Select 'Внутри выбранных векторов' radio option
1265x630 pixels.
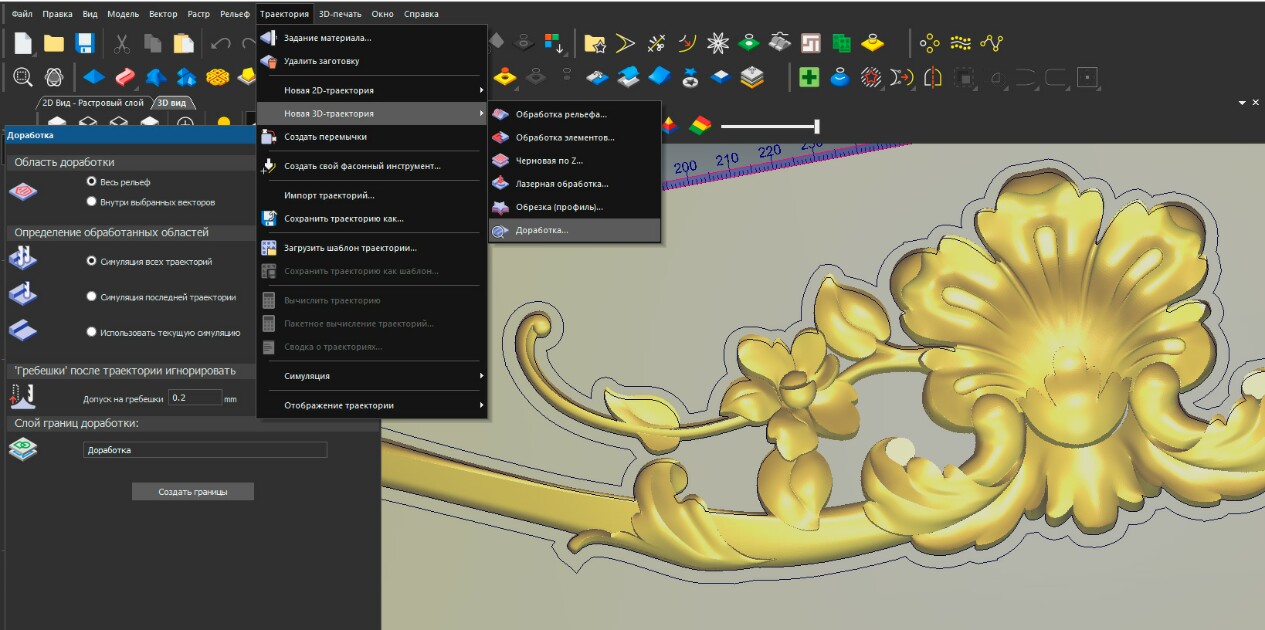pos(92,201)
